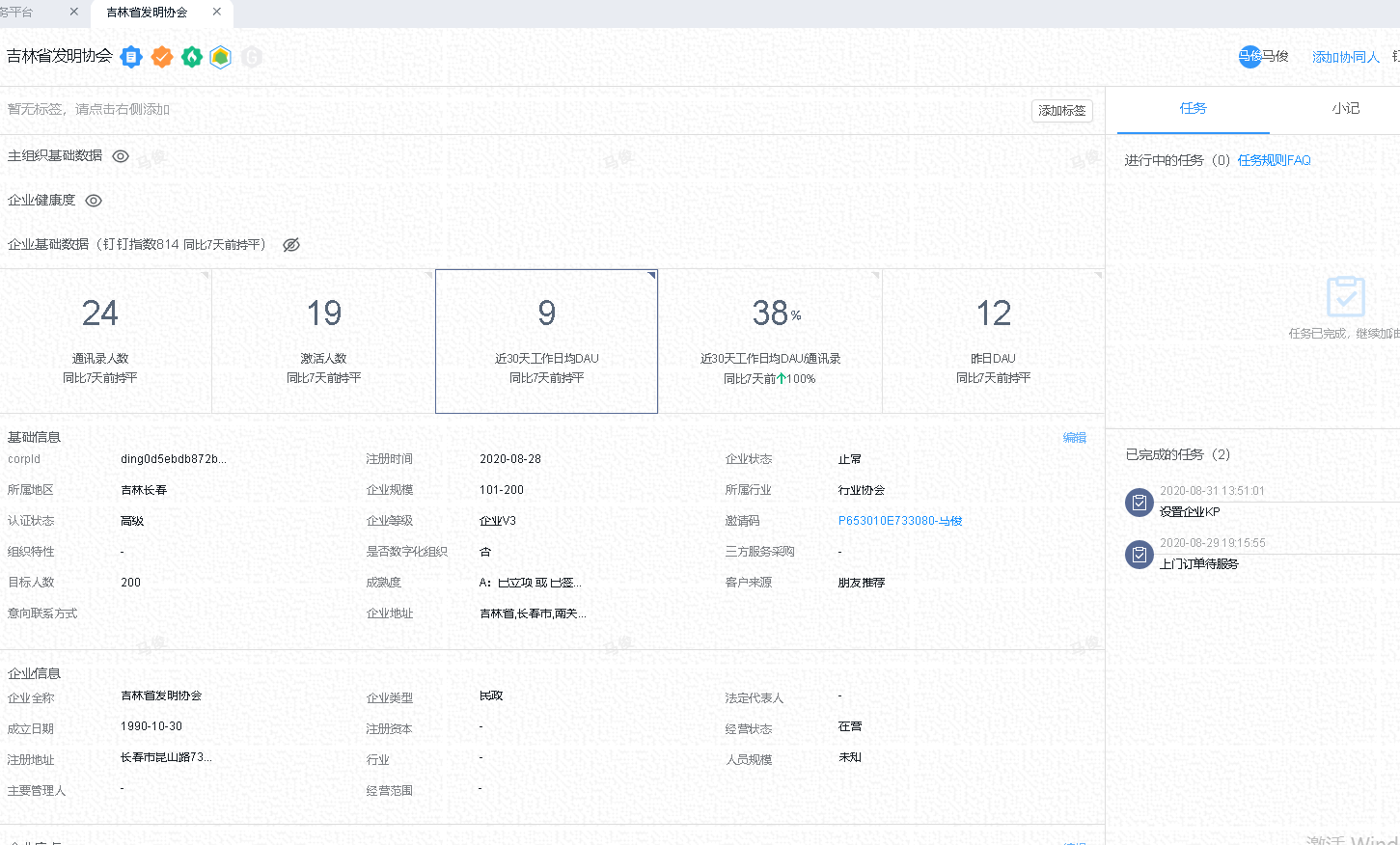The image size is (1400, 845).
Task: Click the 经营状态 value 在营
Action: click(850, 726)
